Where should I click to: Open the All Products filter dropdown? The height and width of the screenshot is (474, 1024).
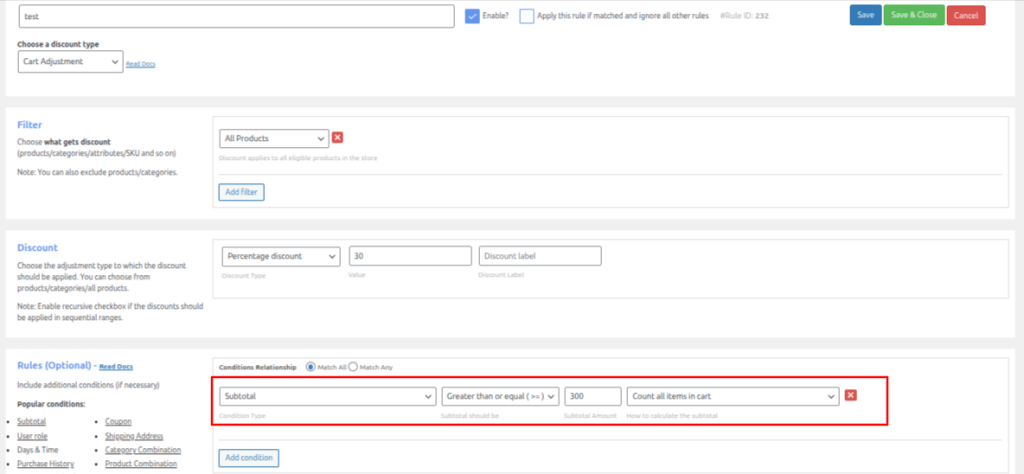[274, 138]
